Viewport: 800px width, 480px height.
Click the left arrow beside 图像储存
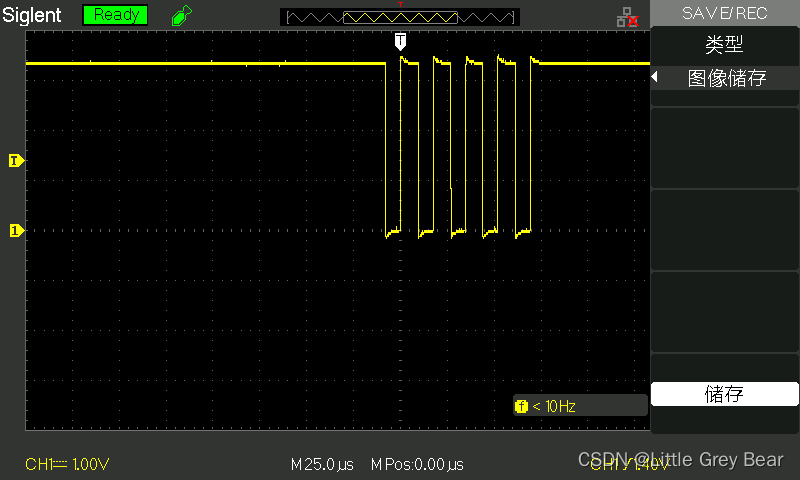tap(655, 77)
